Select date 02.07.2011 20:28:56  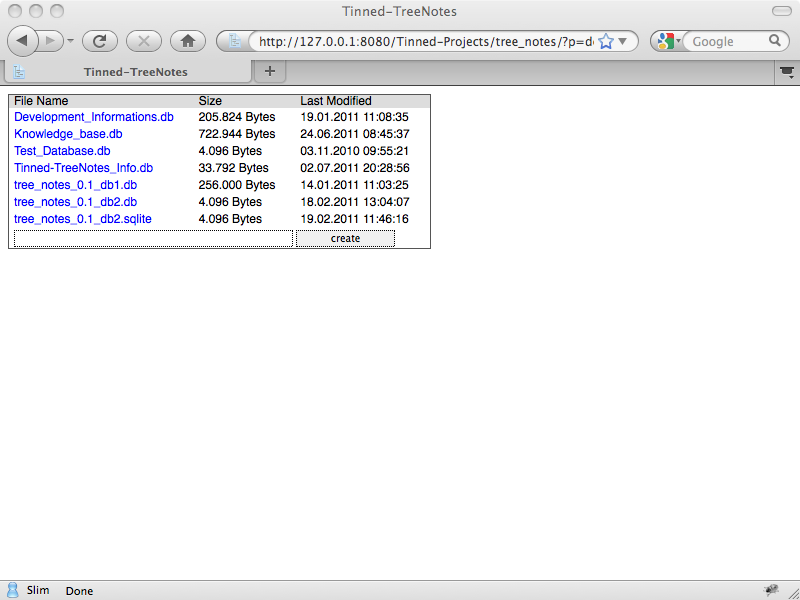pos(355,168)
